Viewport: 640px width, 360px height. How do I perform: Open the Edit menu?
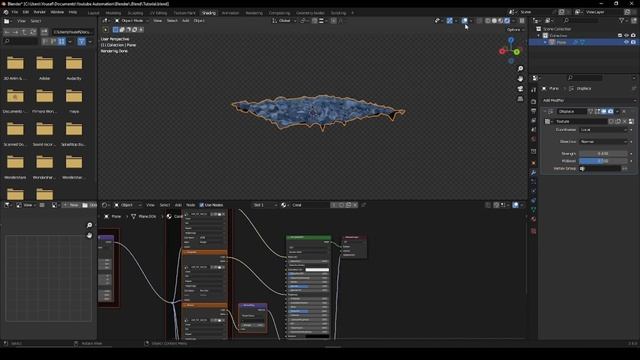pos(26,12)
